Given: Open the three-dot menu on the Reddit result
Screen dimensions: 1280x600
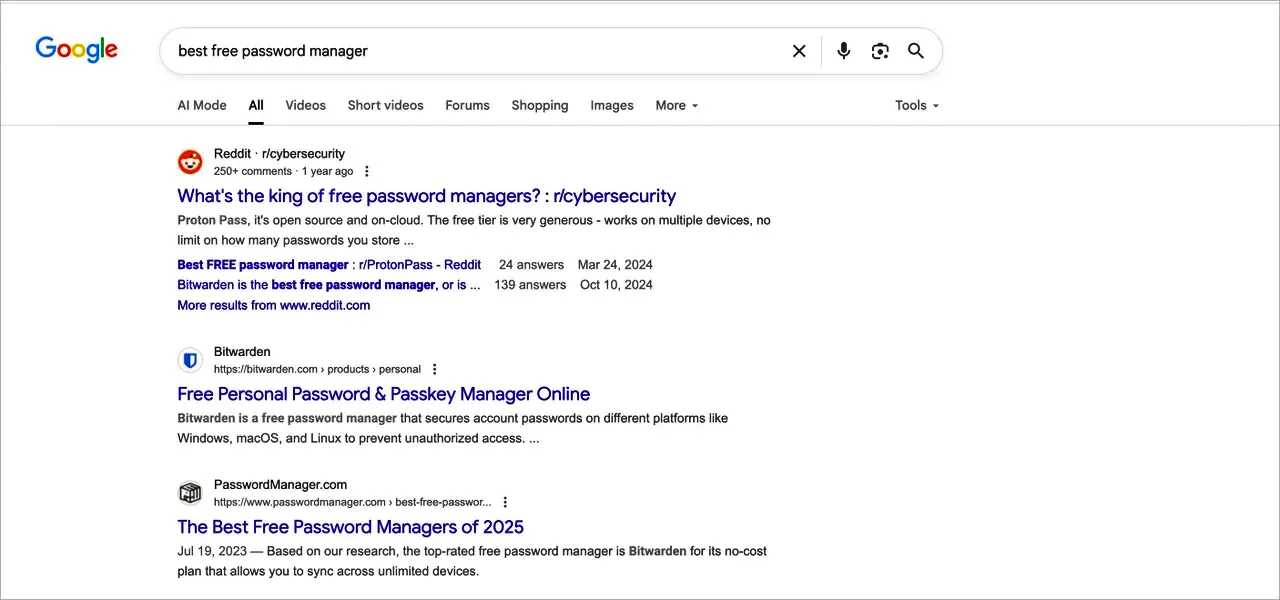Looking at the screenshot, I should click(x=366, y=171).
